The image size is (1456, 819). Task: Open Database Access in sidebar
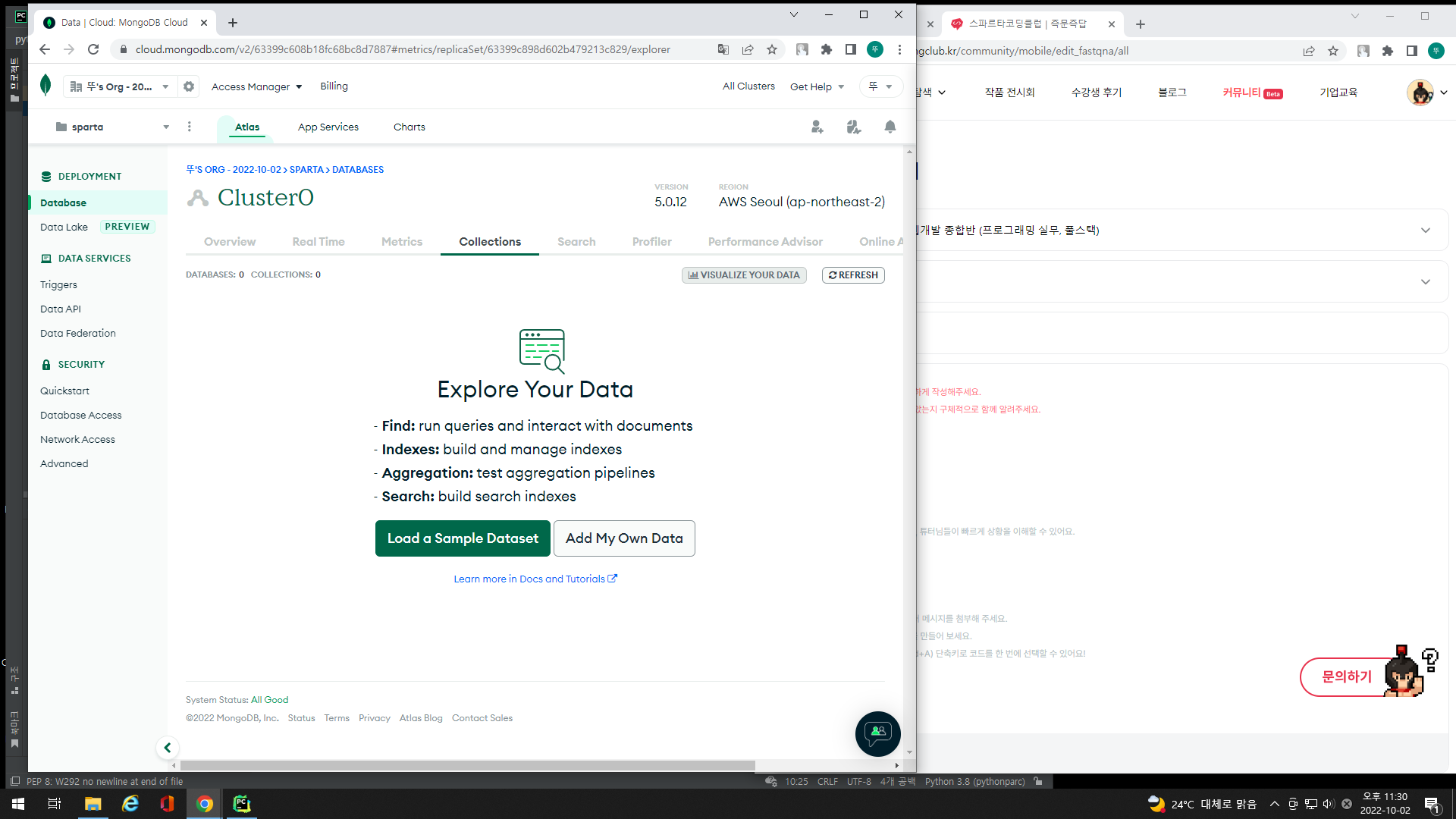[80, 415]
